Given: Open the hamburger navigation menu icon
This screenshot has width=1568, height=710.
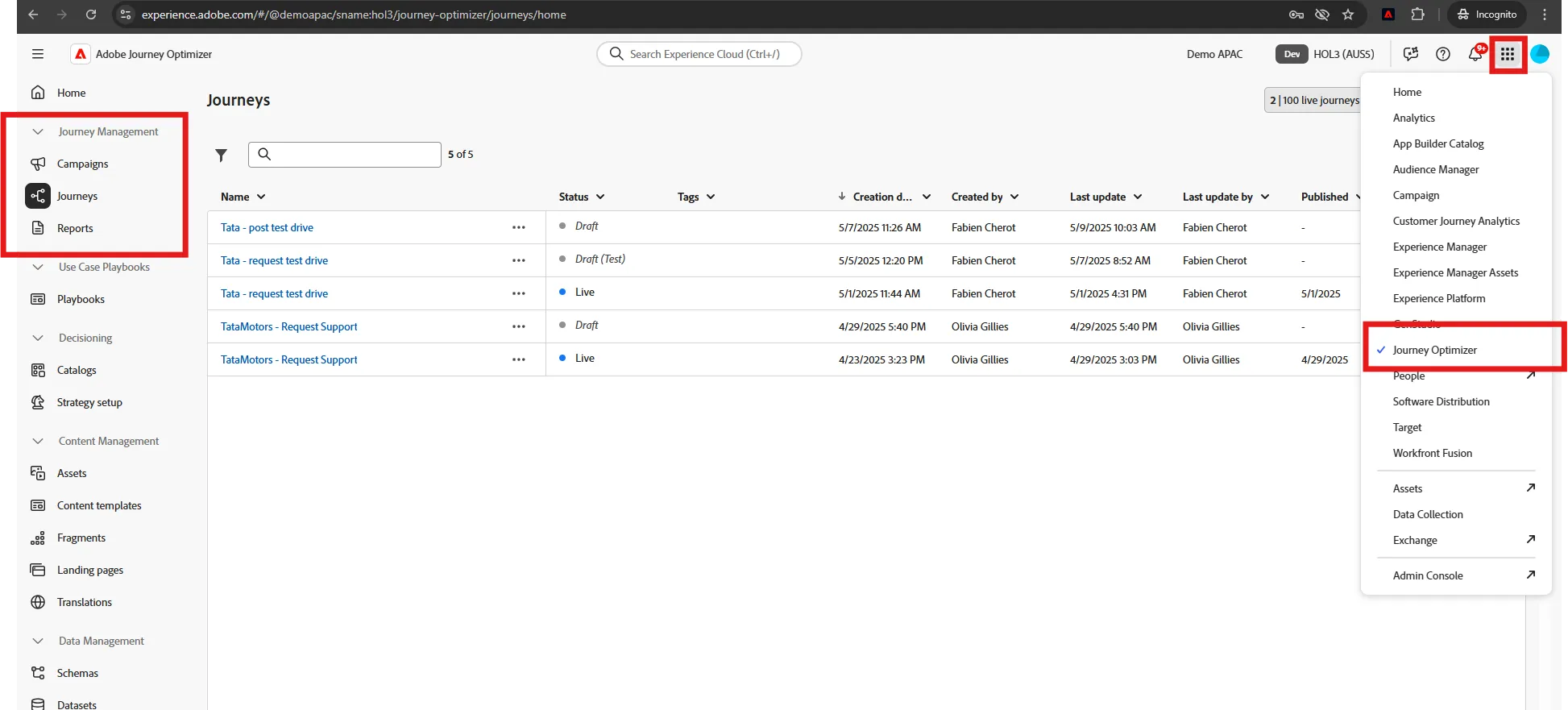Looking at the screenshot, I should tap(38, 54).
